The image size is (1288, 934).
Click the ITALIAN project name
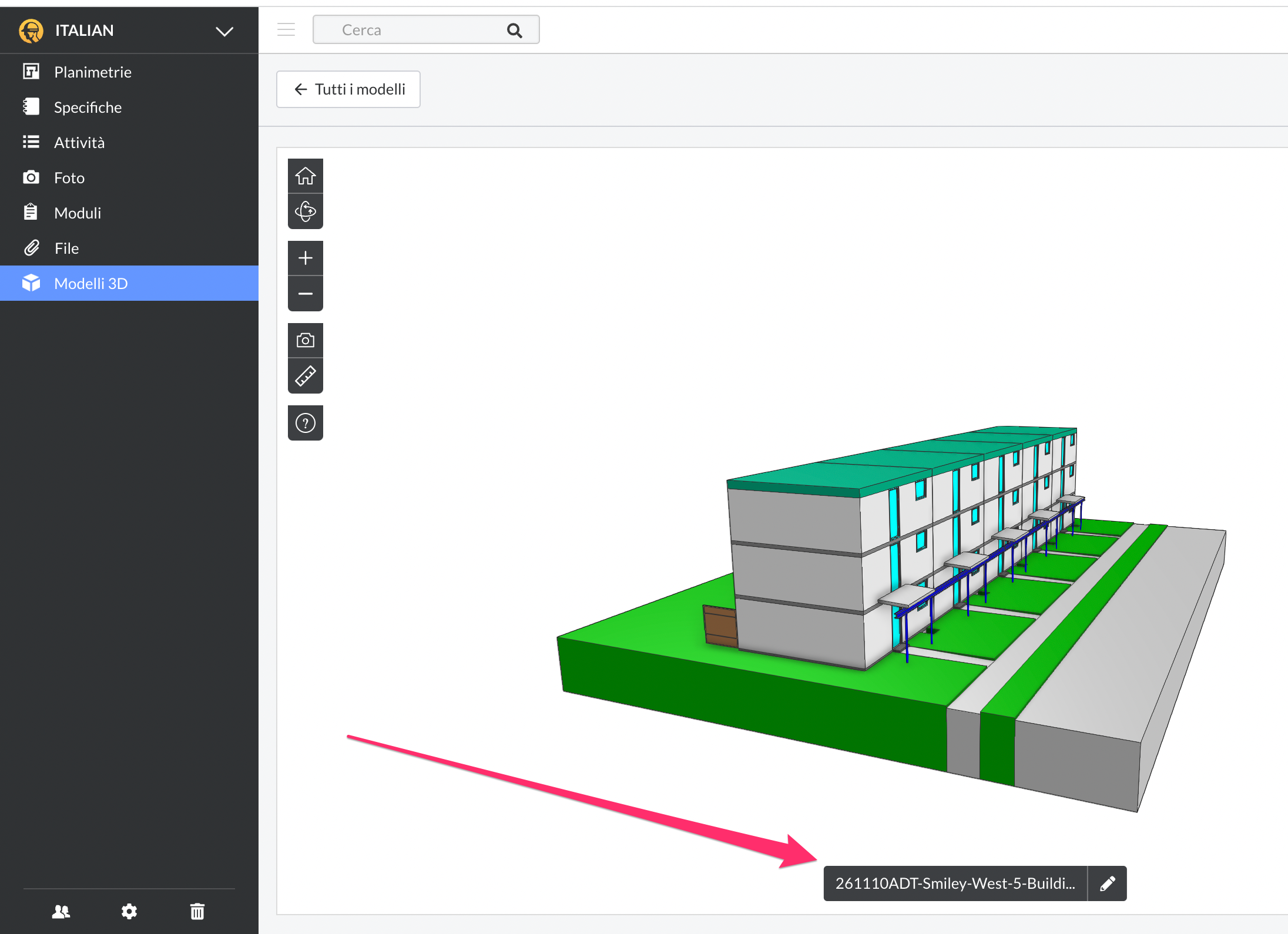click(x=85, y=31)
